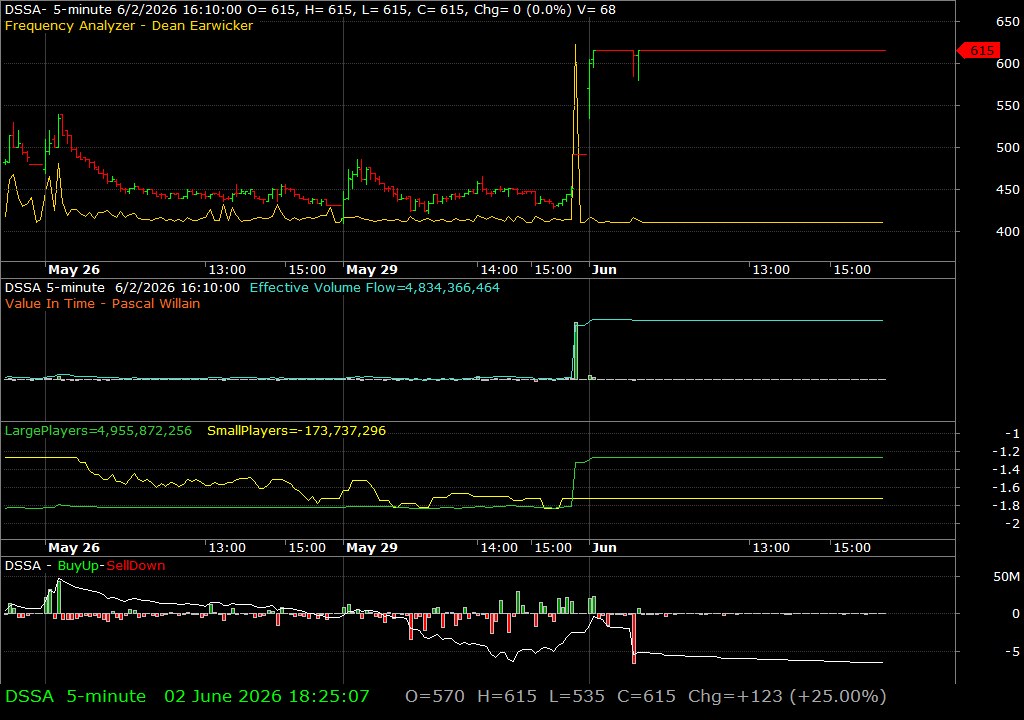Click the 'May 26' date label on top time axis
The width and height of the screenshot is (1024, 720).
point(74,269)
